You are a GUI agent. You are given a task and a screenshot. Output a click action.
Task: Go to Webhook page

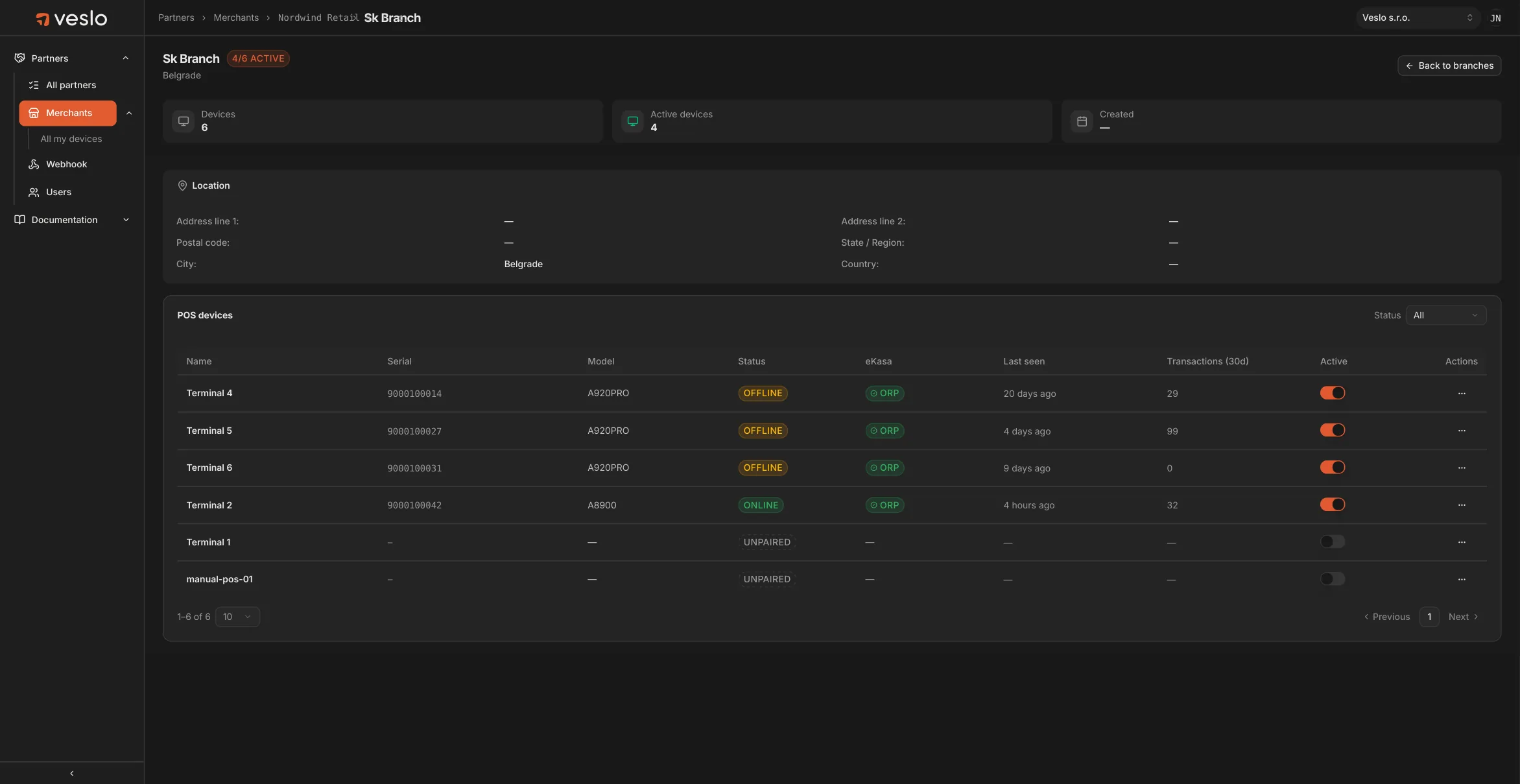tap(66, 164)
